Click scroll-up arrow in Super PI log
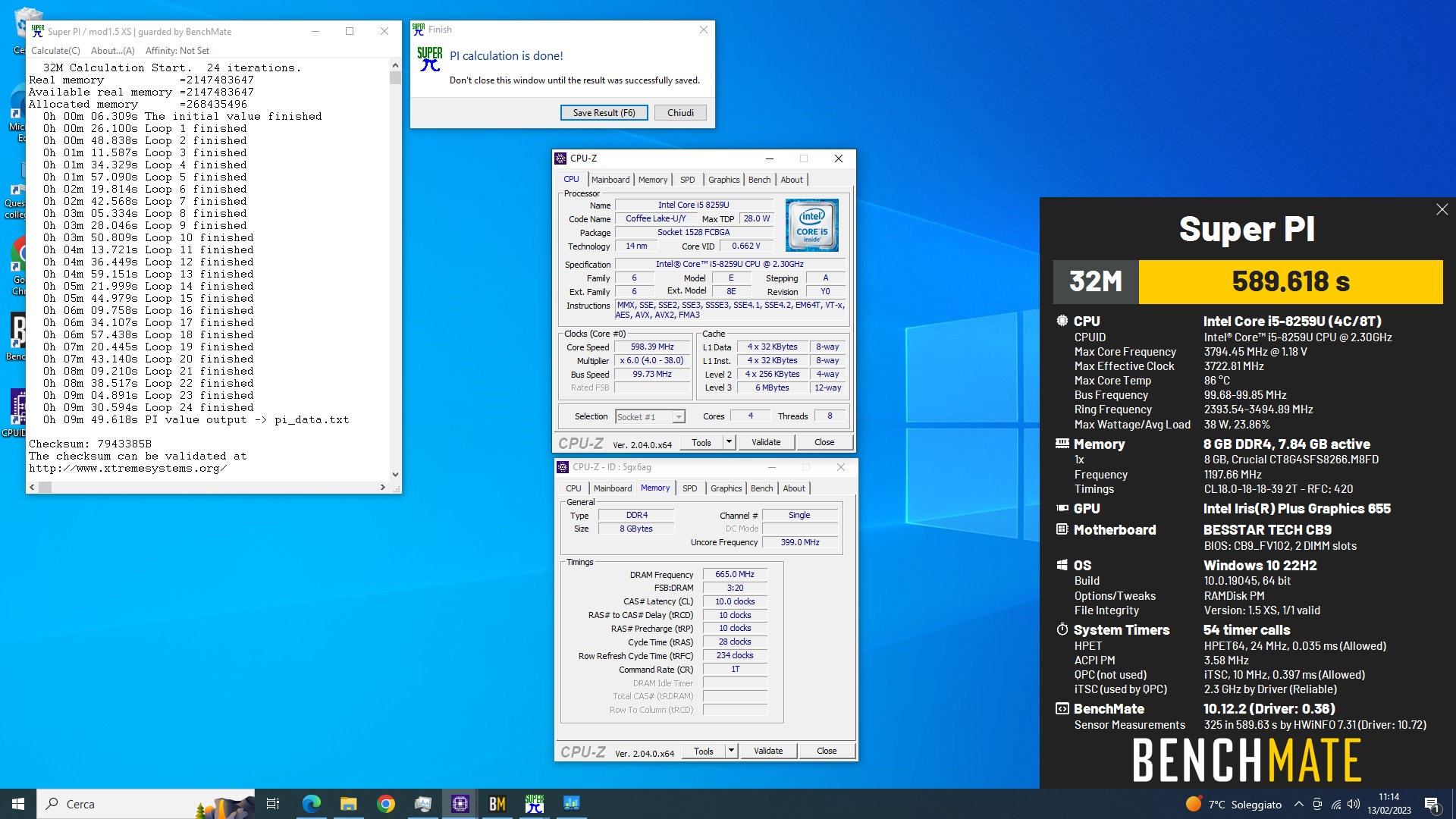1456x819 pixels. 395,66
